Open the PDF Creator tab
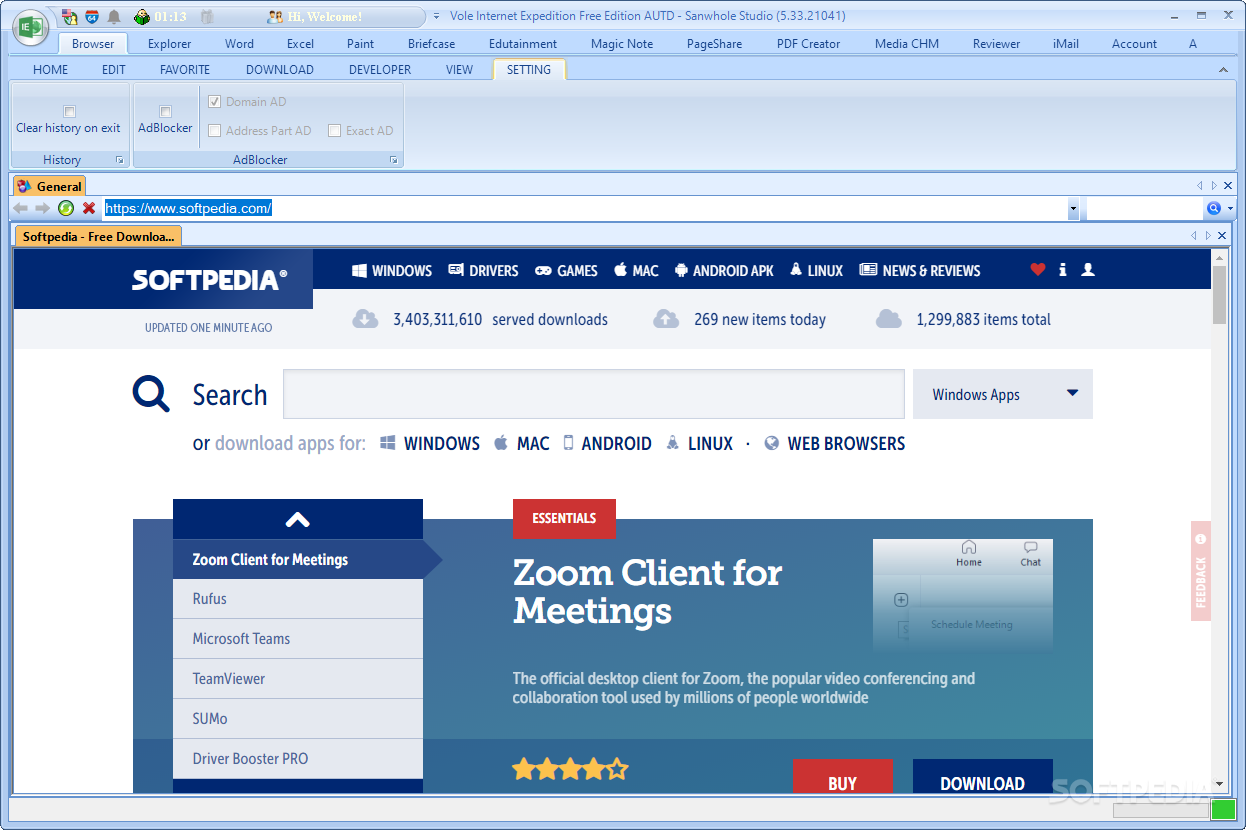1246x830 pixels. tap(808, 44)
